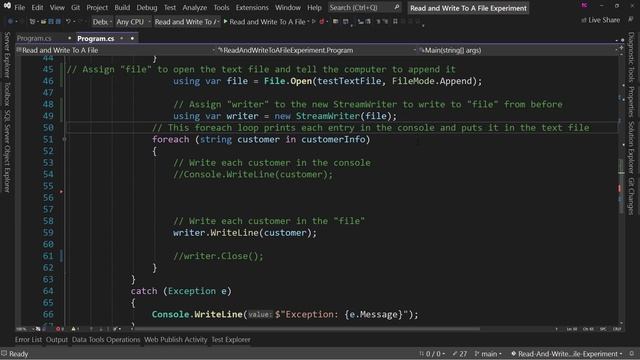Open the Project menu
The image size is (640, 360).
tap(97, 8)
